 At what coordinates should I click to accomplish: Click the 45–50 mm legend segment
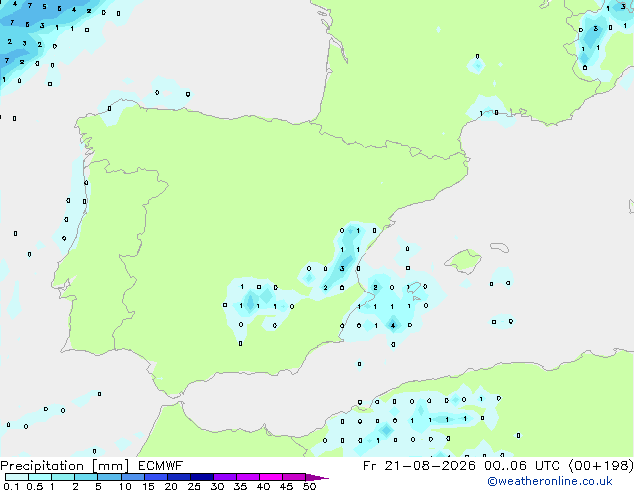pos(294,477)
